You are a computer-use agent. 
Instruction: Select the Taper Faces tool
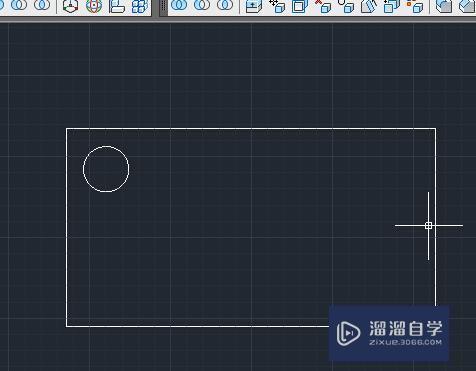pos(369,6)
